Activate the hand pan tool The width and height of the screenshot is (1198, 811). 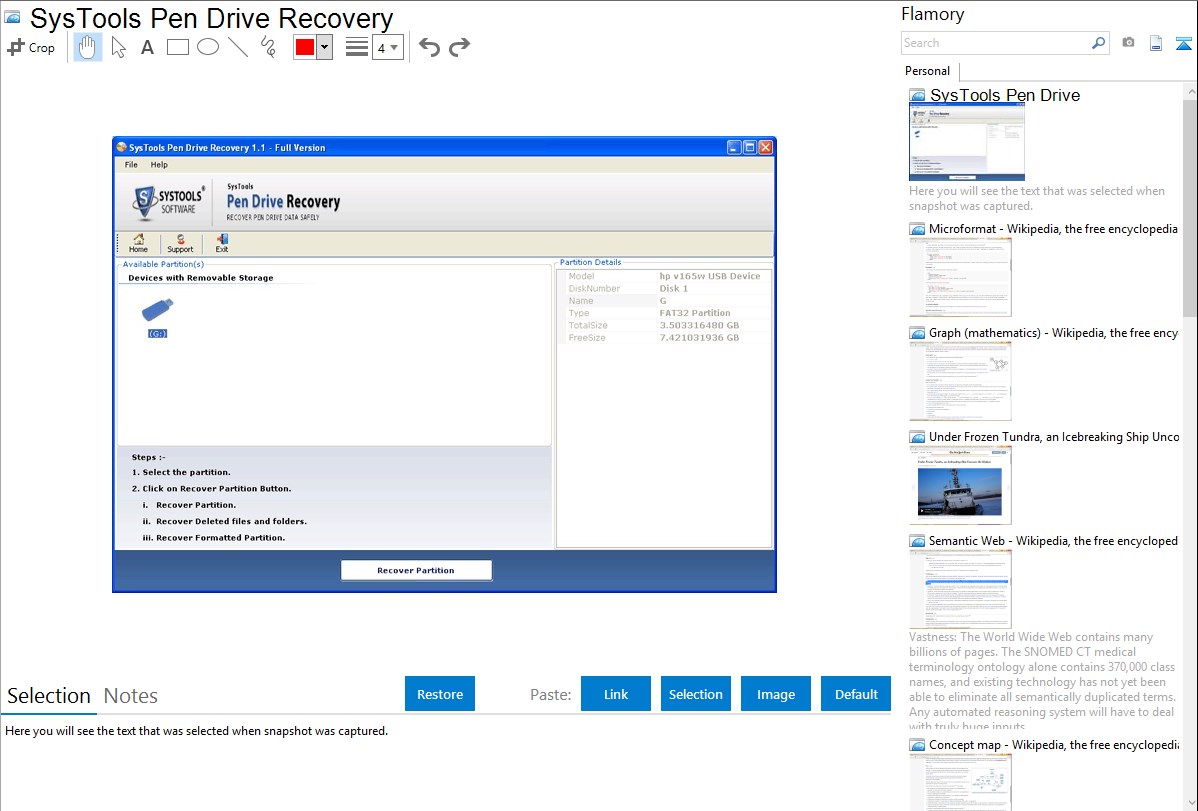coord(88,47)
